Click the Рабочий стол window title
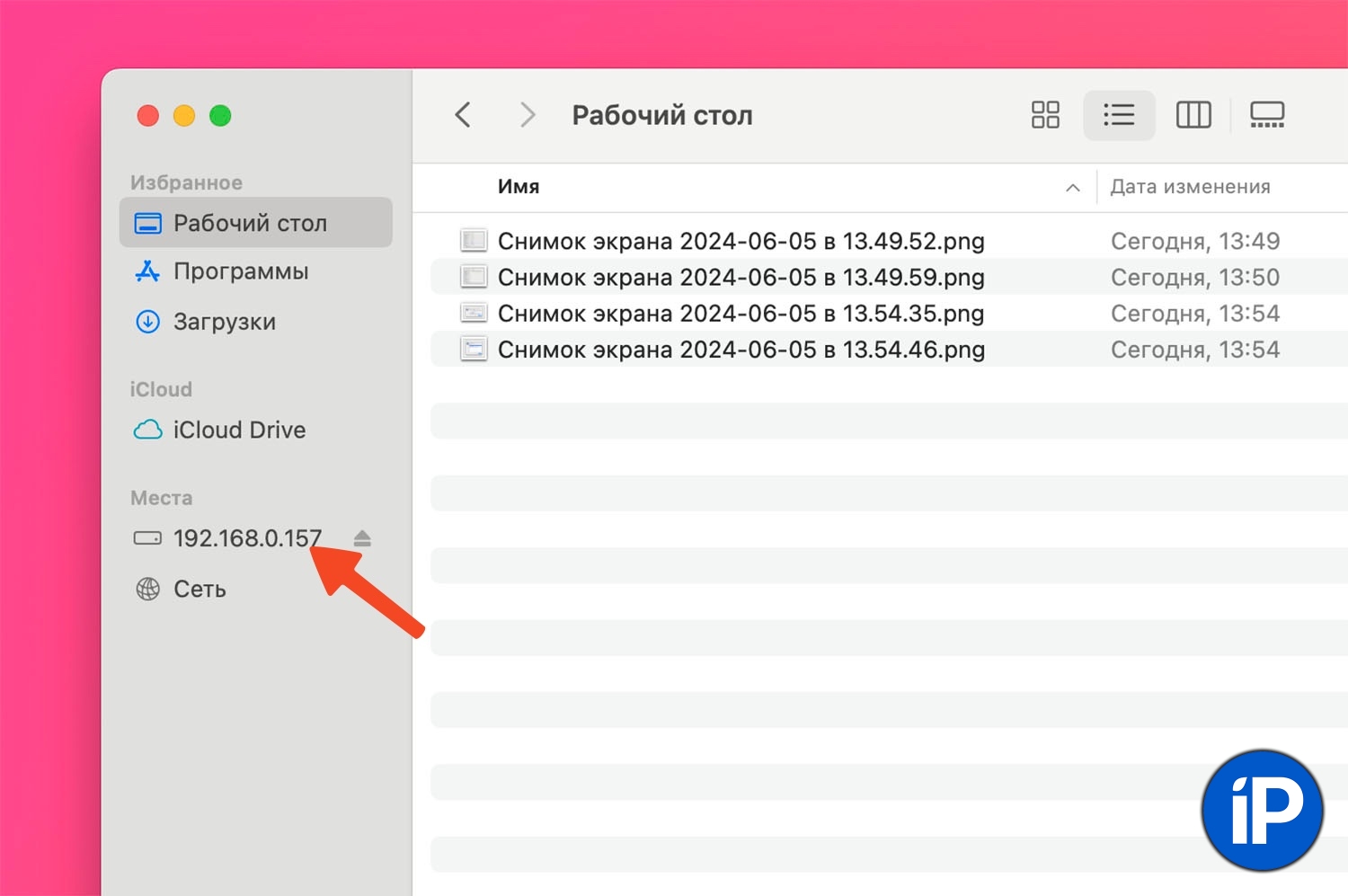 coord(662,115)
